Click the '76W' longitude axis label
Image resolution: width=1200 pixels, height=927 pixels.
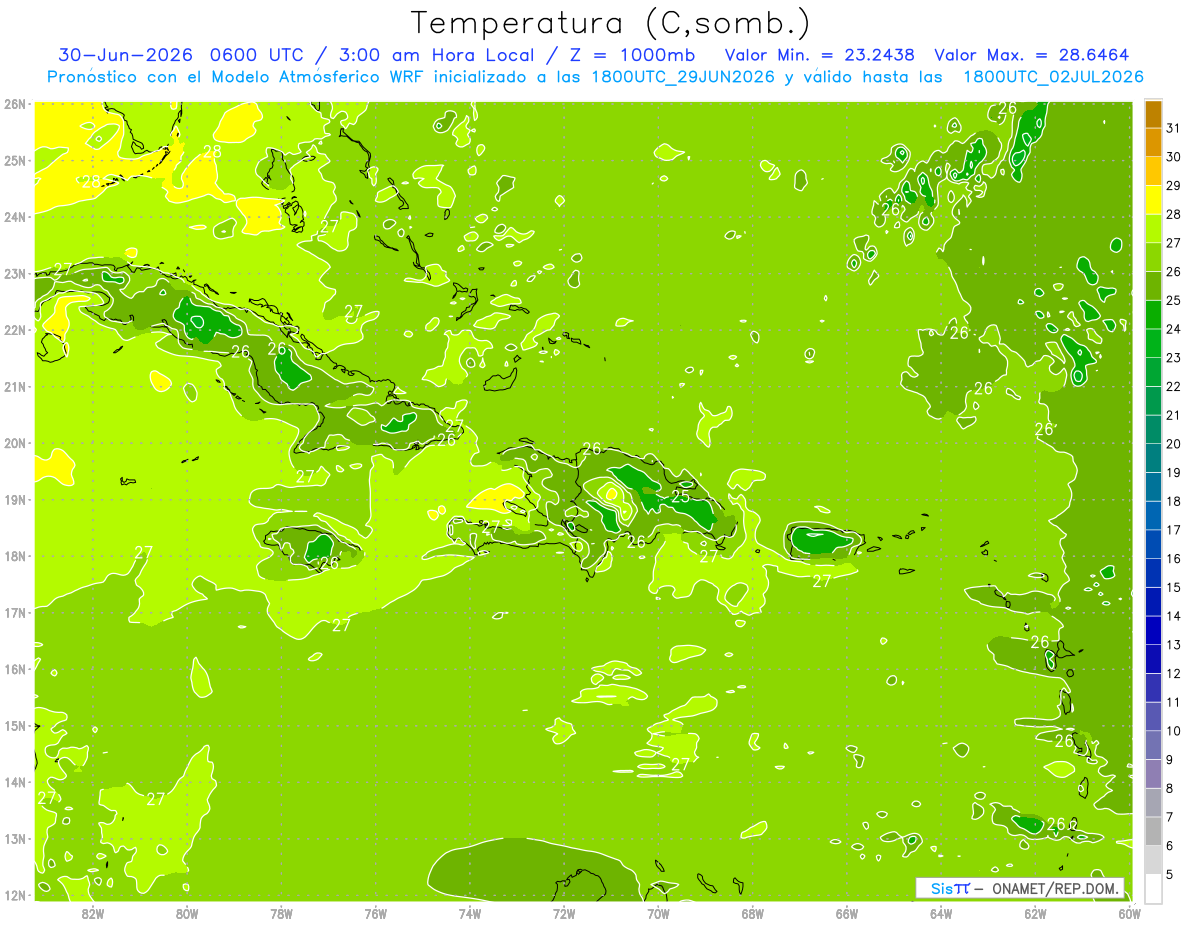click(x=375, y=913)
